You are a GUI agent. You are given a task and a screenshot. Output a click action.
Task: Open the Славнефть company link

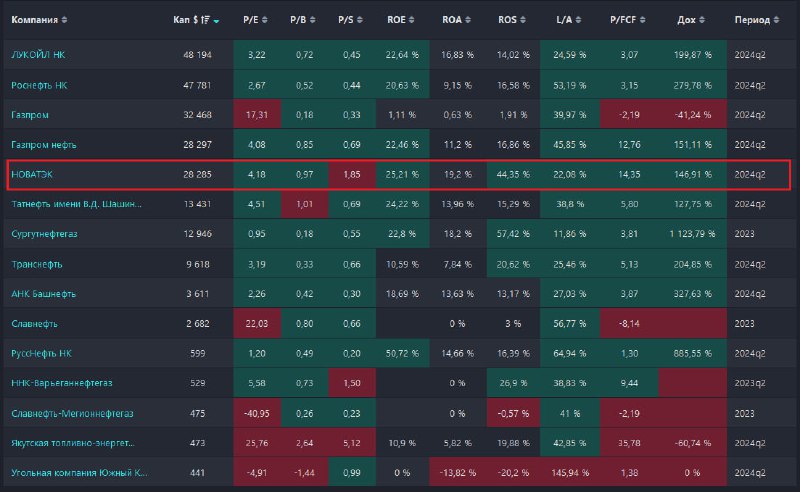[34, 324]
